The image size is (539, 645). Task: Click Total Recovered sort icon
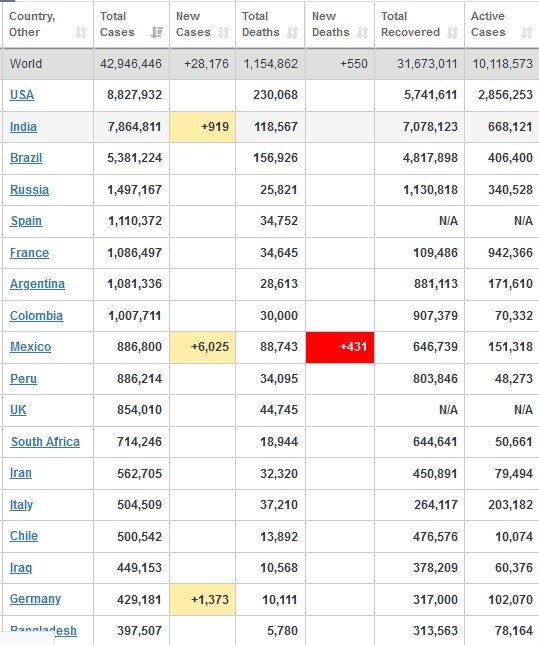[x=452, y=32]
